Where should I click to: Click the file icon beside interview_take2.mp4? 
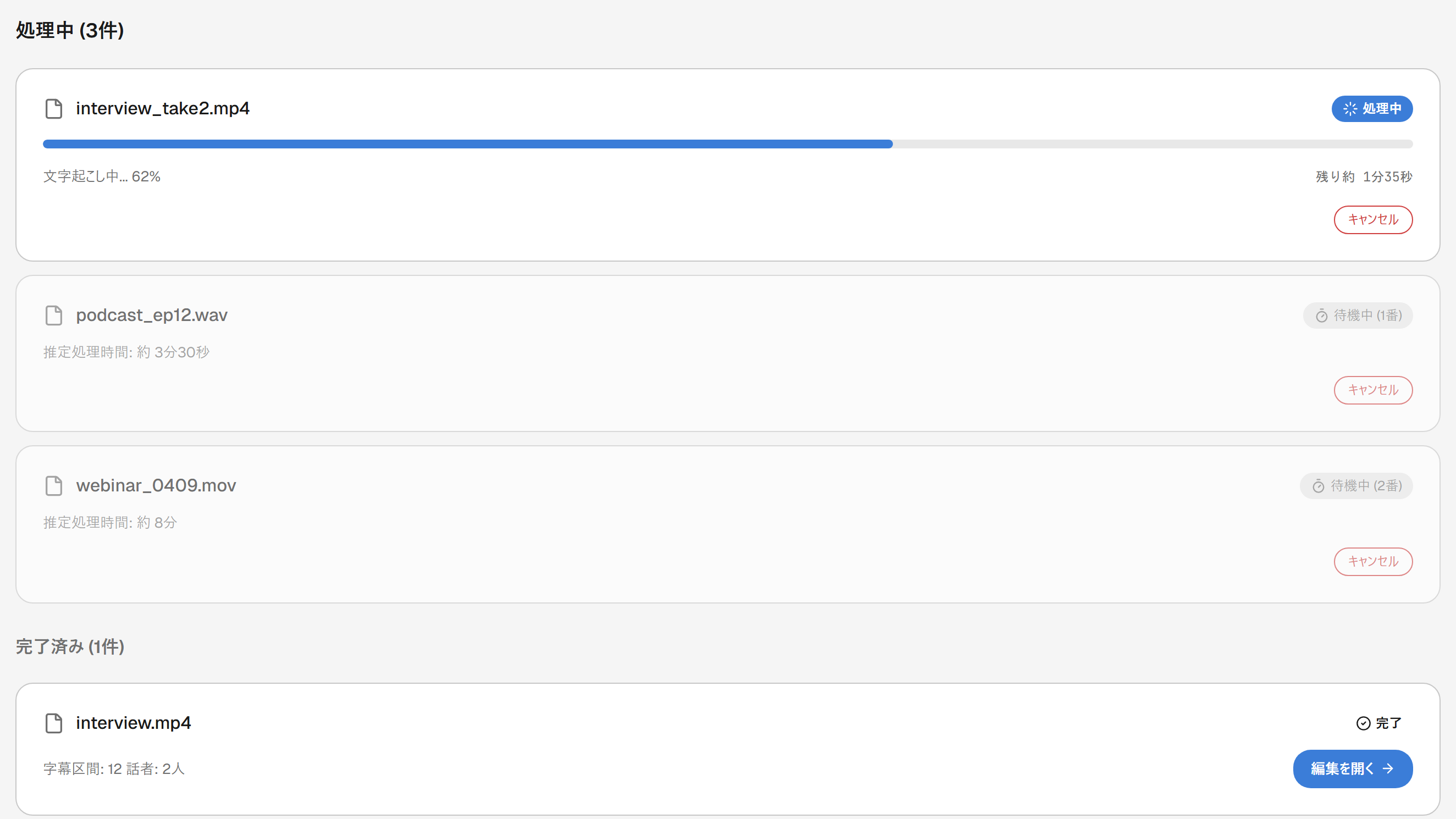click(x=54, y=108)
